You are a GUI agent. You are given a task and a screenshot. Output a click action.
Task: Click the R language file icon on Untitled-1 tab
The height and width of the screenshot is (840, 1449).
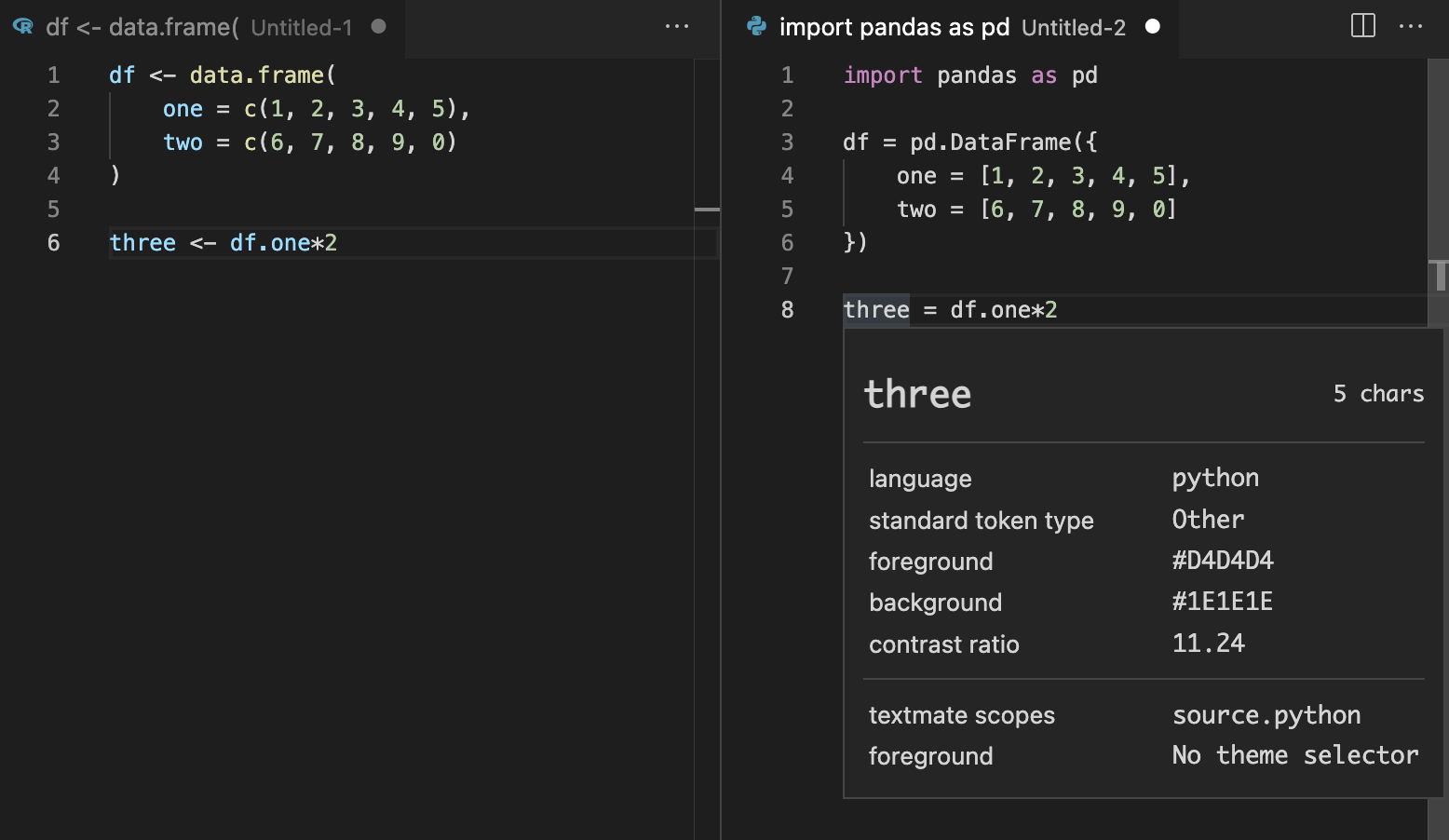tap(23, 27)
